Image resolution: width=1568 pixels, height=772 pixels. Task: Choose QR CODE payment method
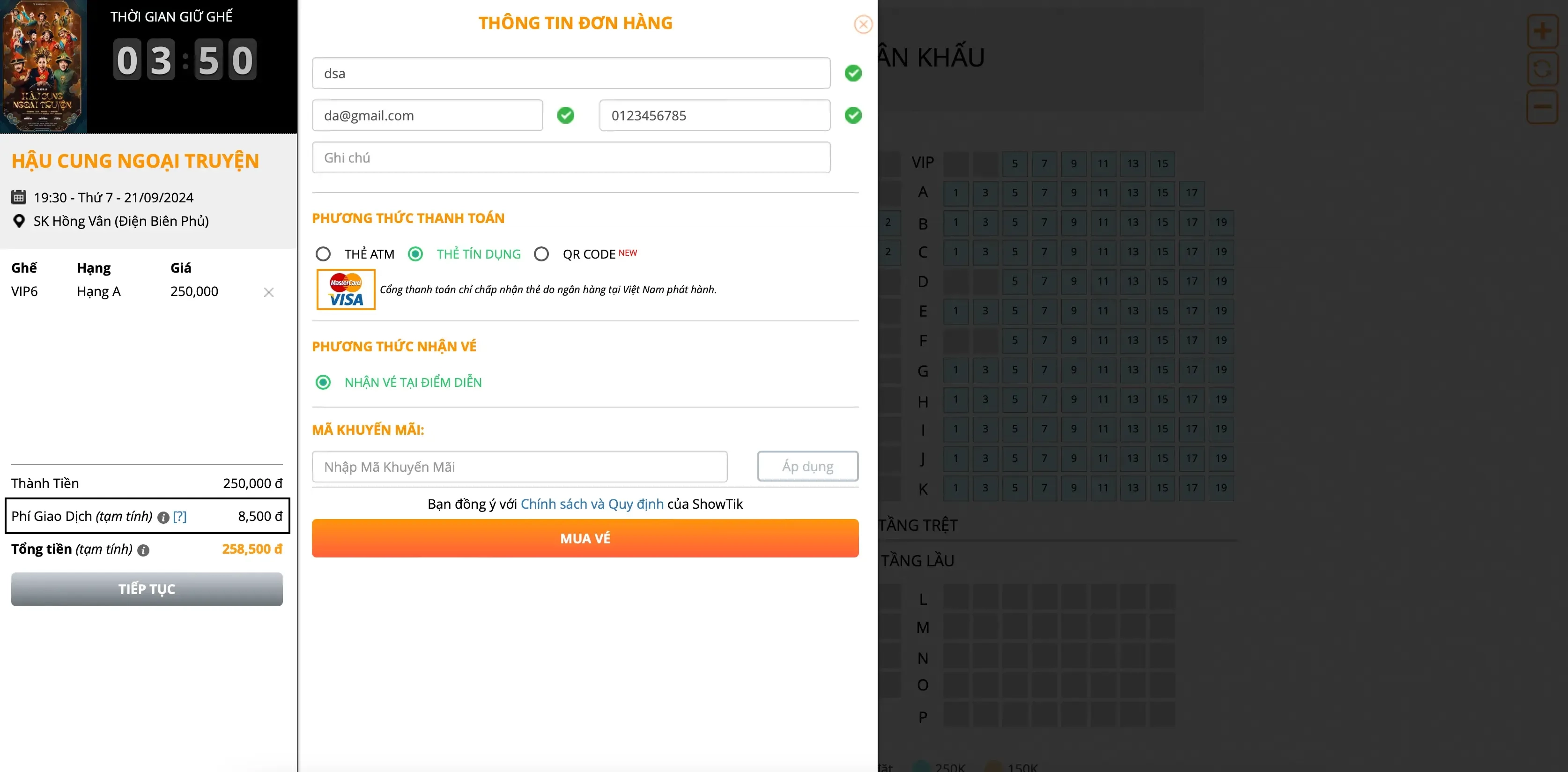click(x=541, y=254)
